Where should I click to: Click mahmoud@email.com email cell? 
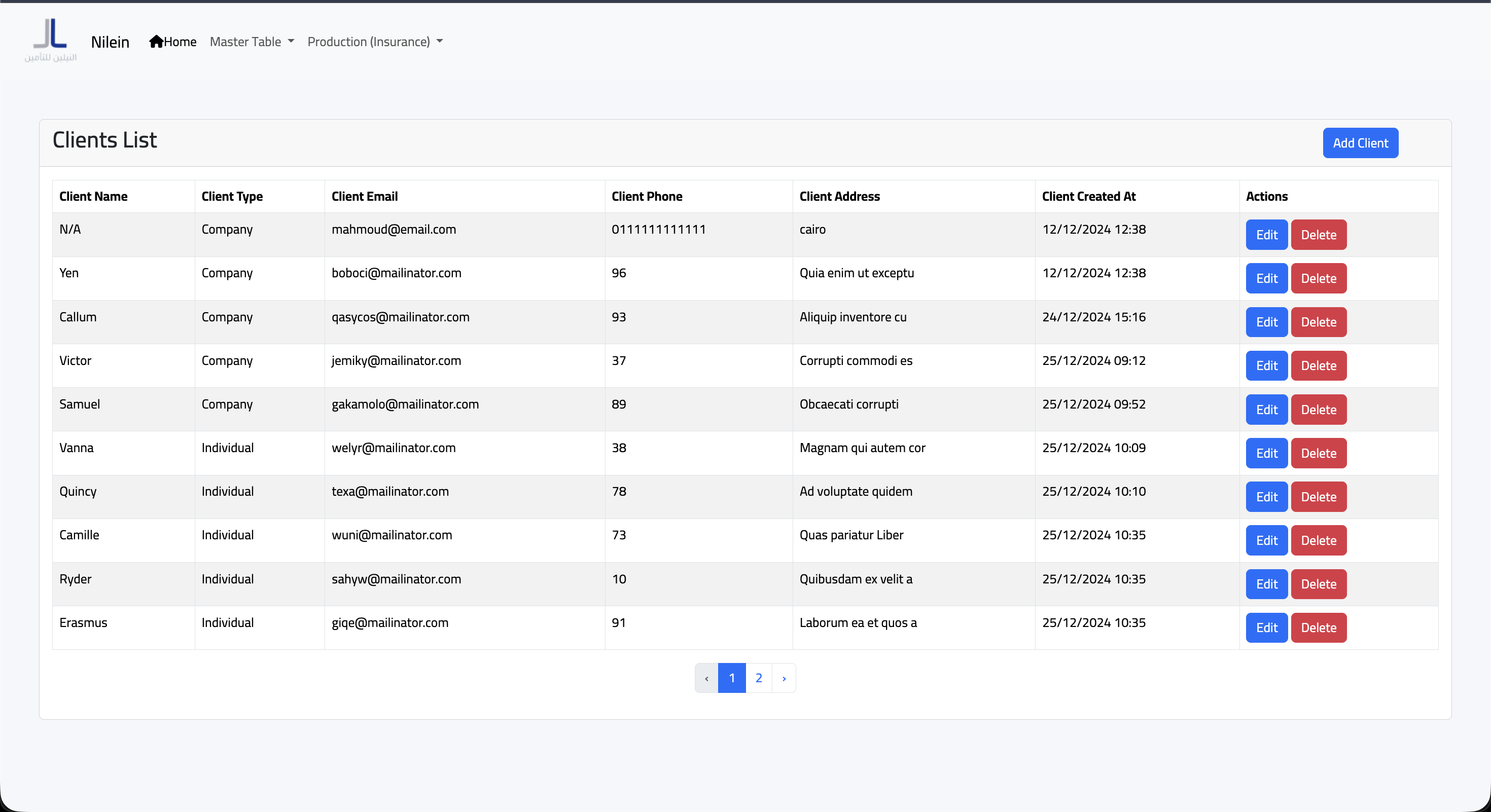click(394, 229)
